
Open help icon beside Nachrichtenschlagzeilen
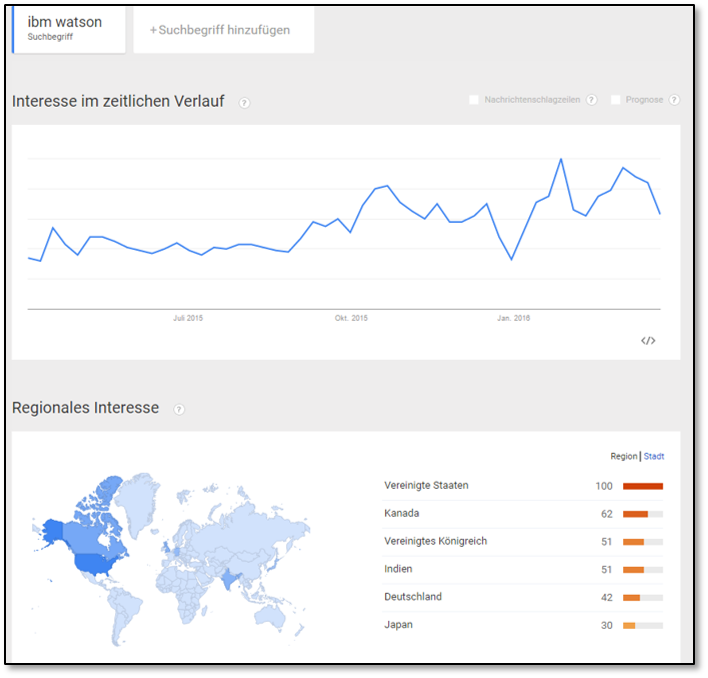click(x=592, y=100)
